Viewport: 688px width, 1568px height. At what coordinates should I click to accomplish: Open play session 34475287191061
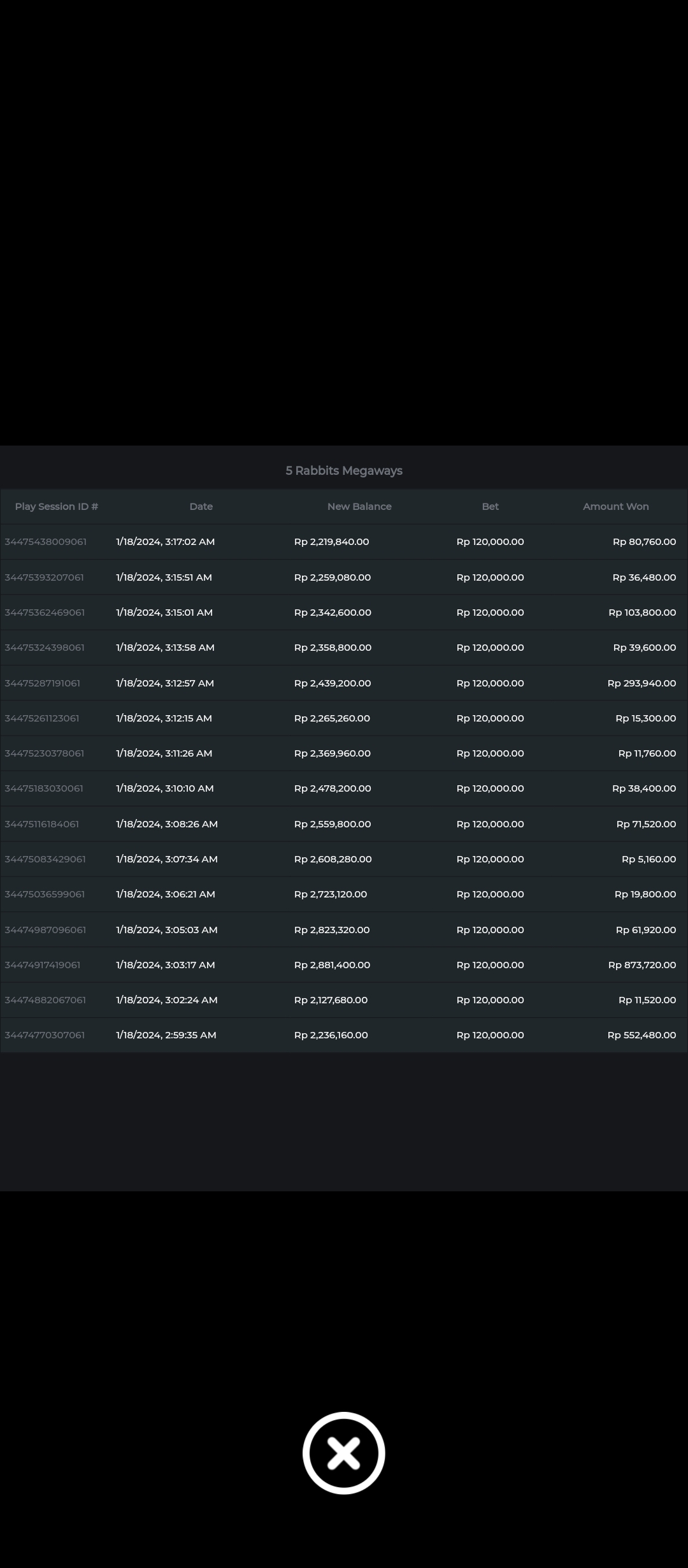click(x=43, y=683)
